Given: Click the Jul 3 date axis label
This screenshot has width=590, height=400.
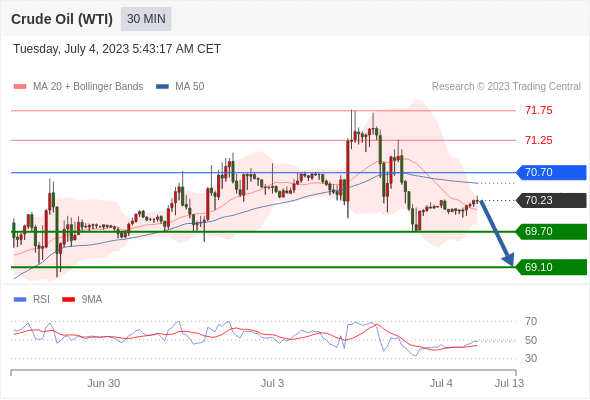Looking at the screenshot, I should (272, 383).
